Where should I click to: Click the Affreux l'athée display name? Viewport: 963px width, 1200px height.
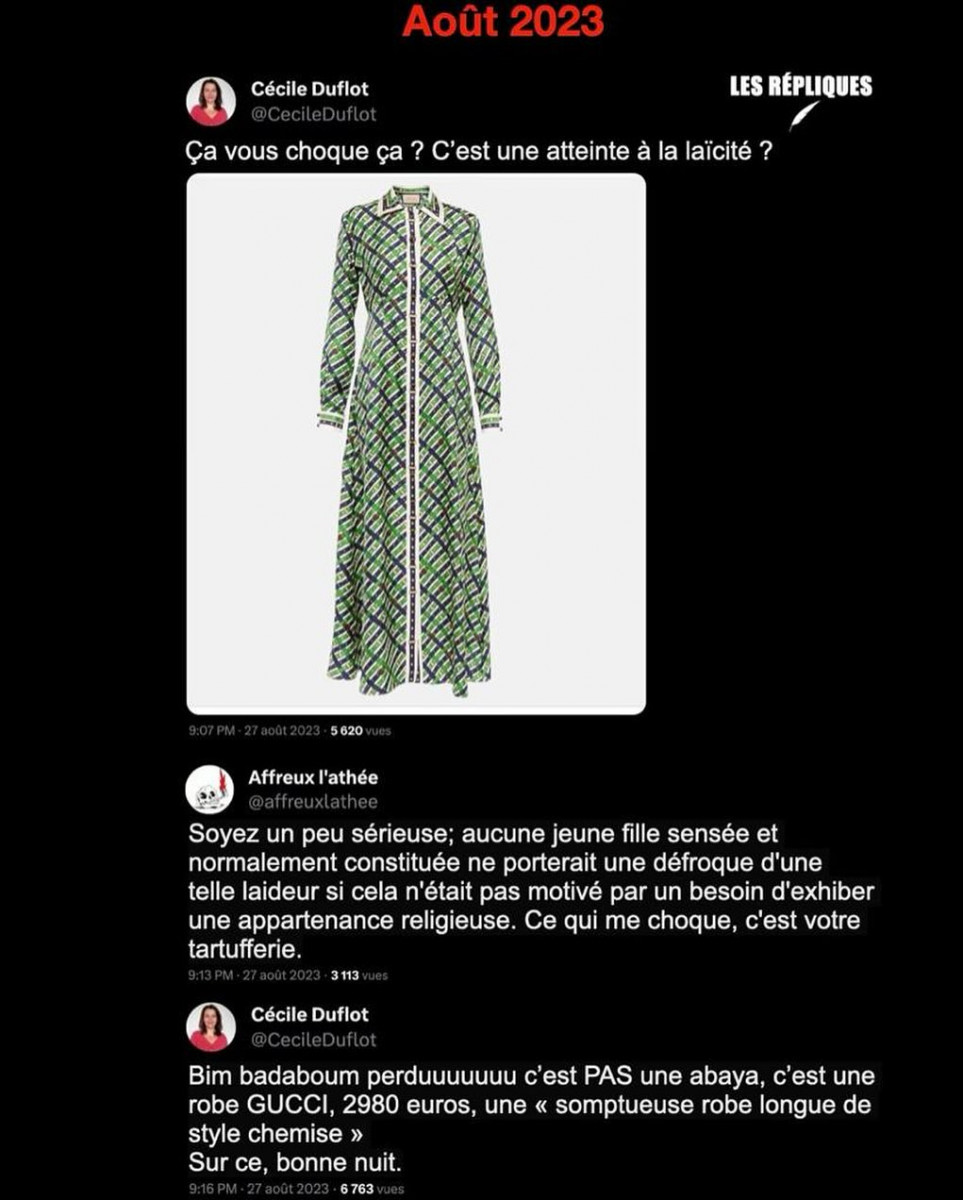click(x=313, y=777)
